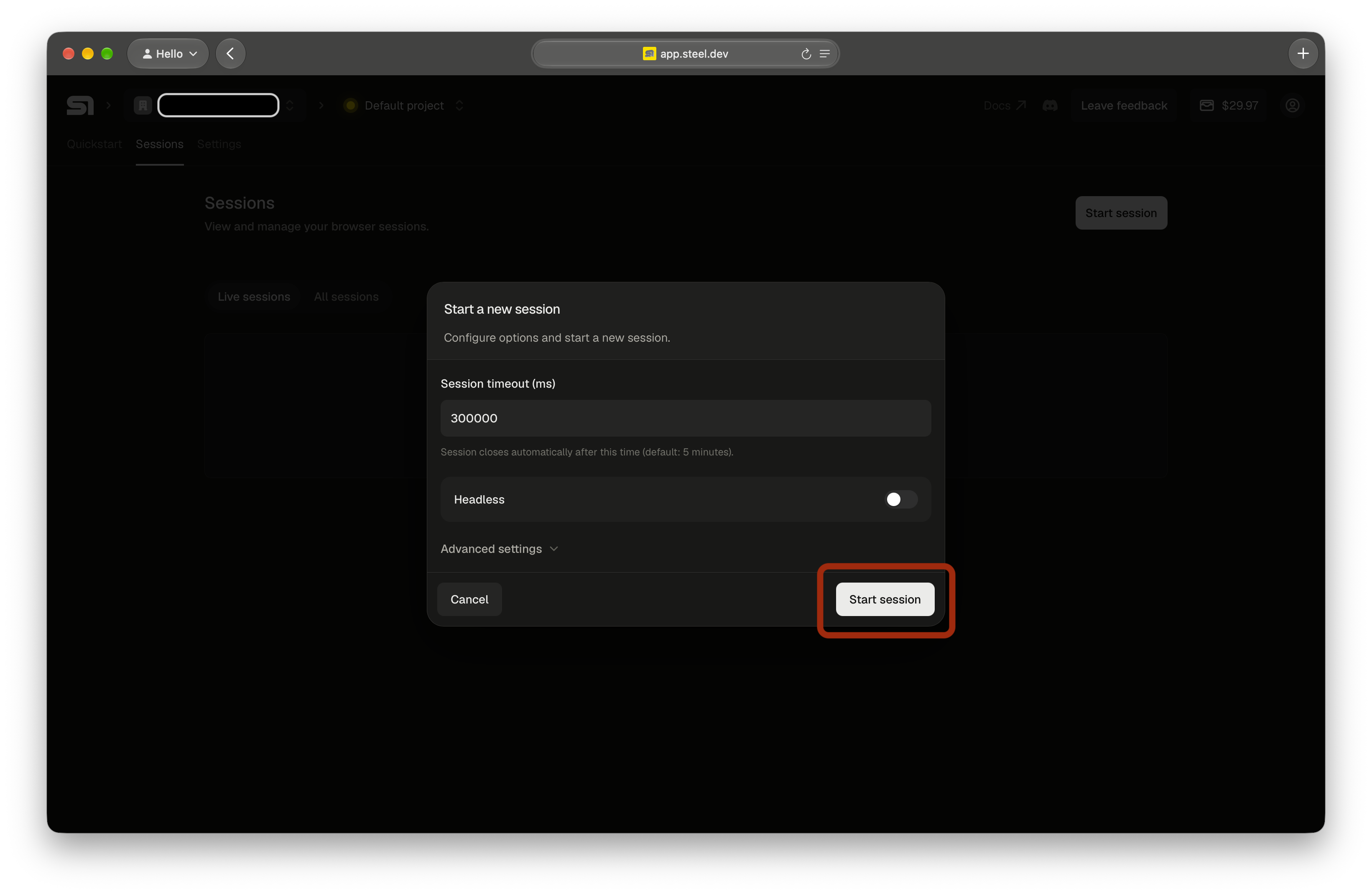Click the Session timeout input field
1372x895 pixels.
(x=686, y=419)
